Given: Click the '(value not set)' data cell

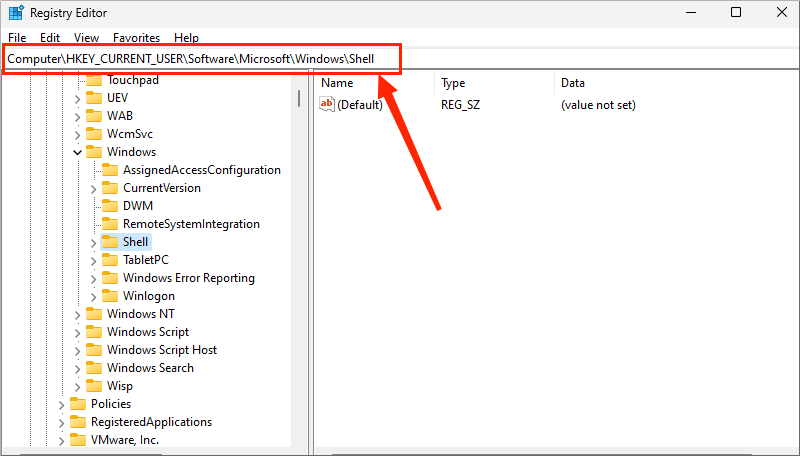Looking at the screenshot, I should point(598,105).
